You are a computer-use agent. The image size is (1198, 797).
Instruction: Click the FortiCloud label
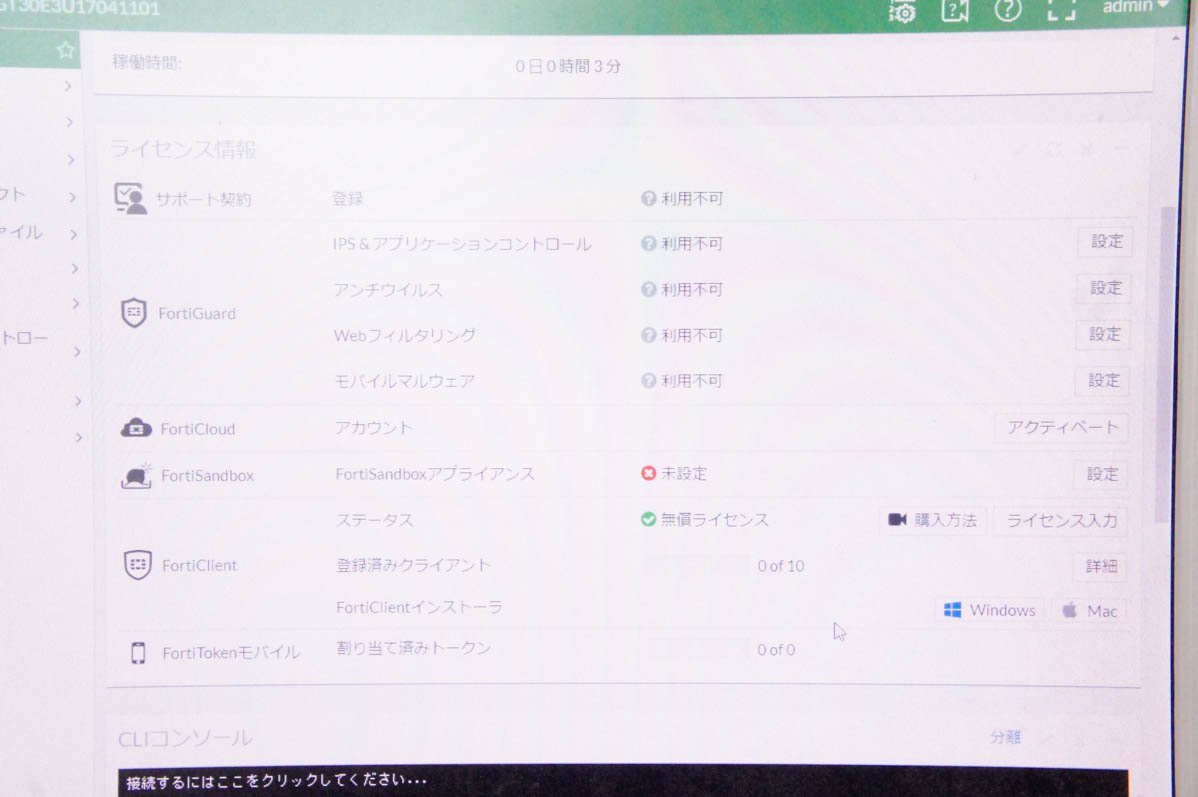pos(198,429)
